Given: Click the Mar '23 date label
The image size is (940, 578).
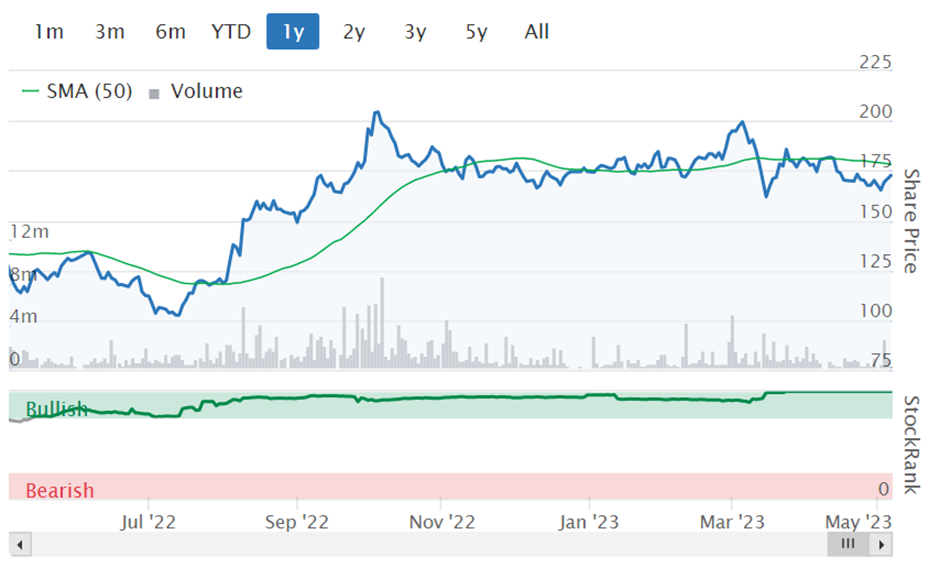Looking at the screenshot, I should [x=732, y=522].
